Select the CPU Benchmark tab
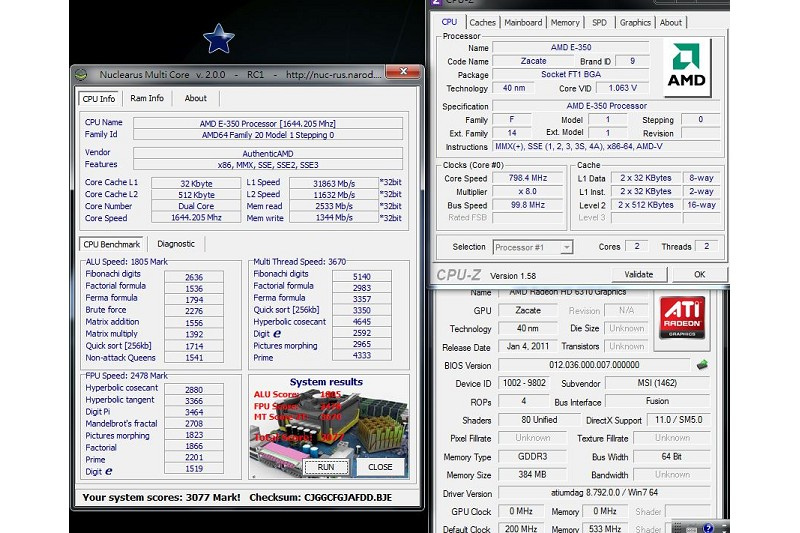This screenshot has height=533, width=800. [112, 244]
